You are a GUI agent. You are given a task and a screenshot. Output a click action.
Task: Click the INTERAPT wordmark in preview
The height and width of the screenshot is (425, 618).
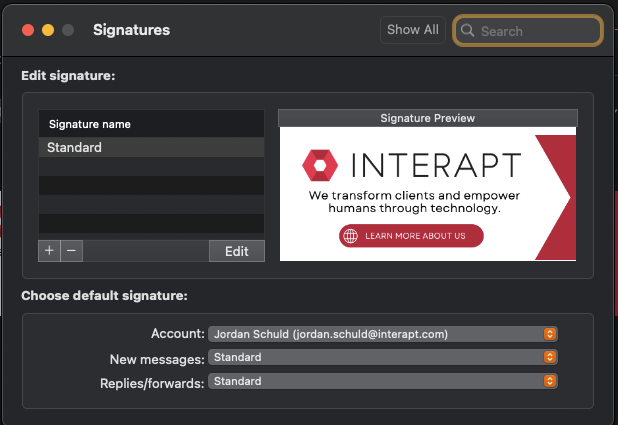pyautogui.click(x=435, y=165)
